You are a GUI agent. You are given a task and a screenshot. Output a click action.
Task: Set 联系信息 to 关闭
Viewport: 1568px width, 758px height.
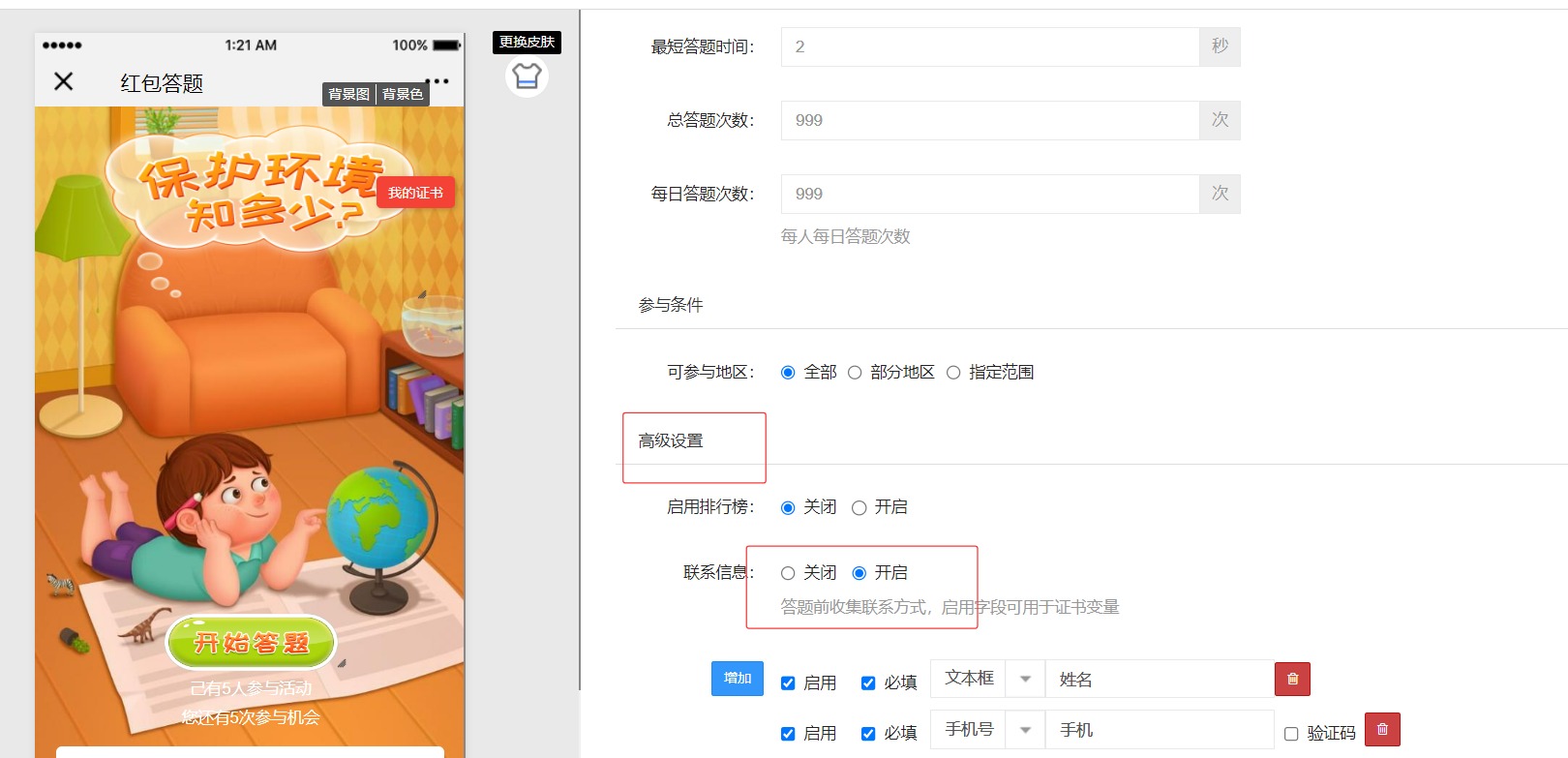click(788, 573)
